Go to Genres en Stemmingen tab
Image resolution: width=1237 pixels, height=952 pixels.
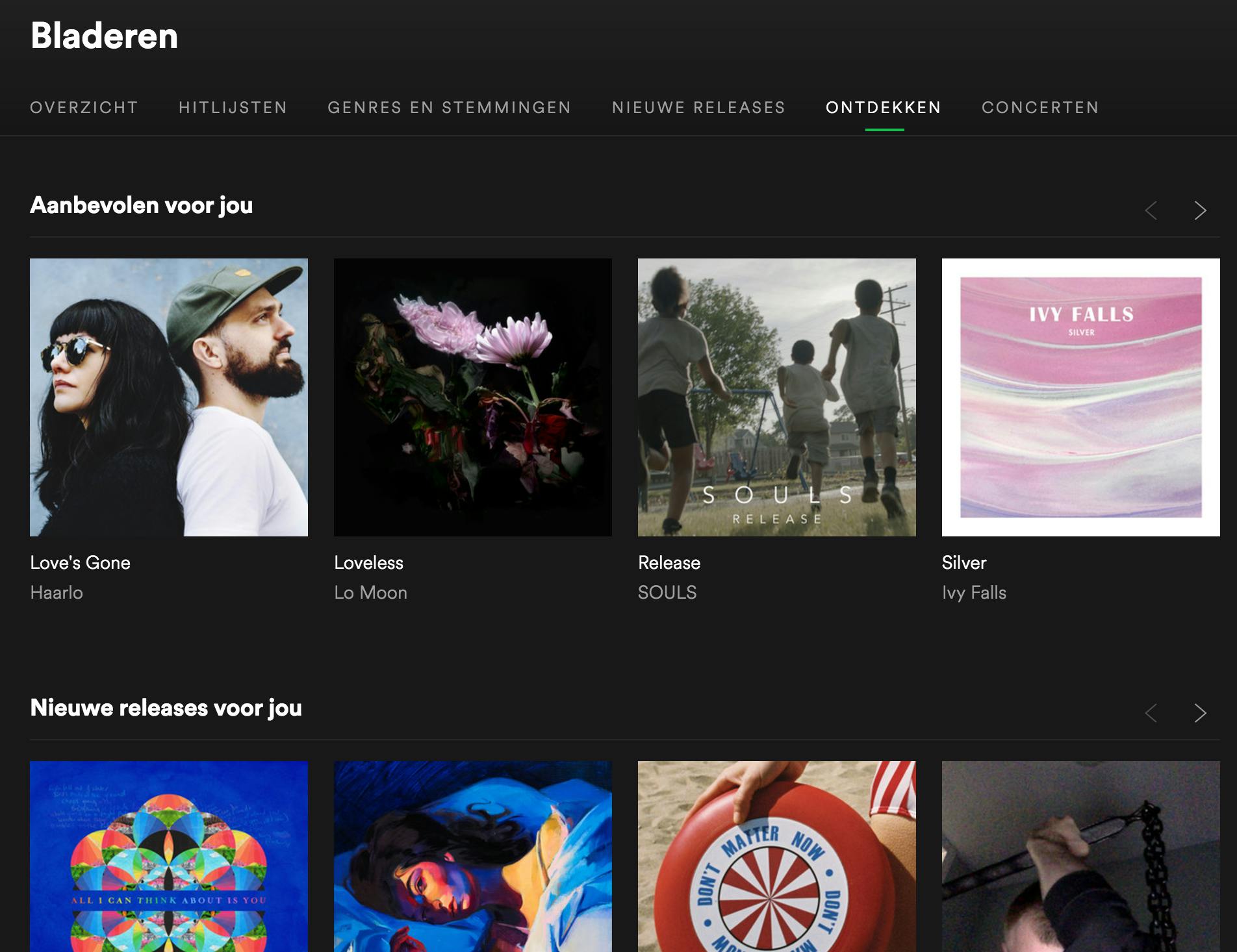coord(449,108)
